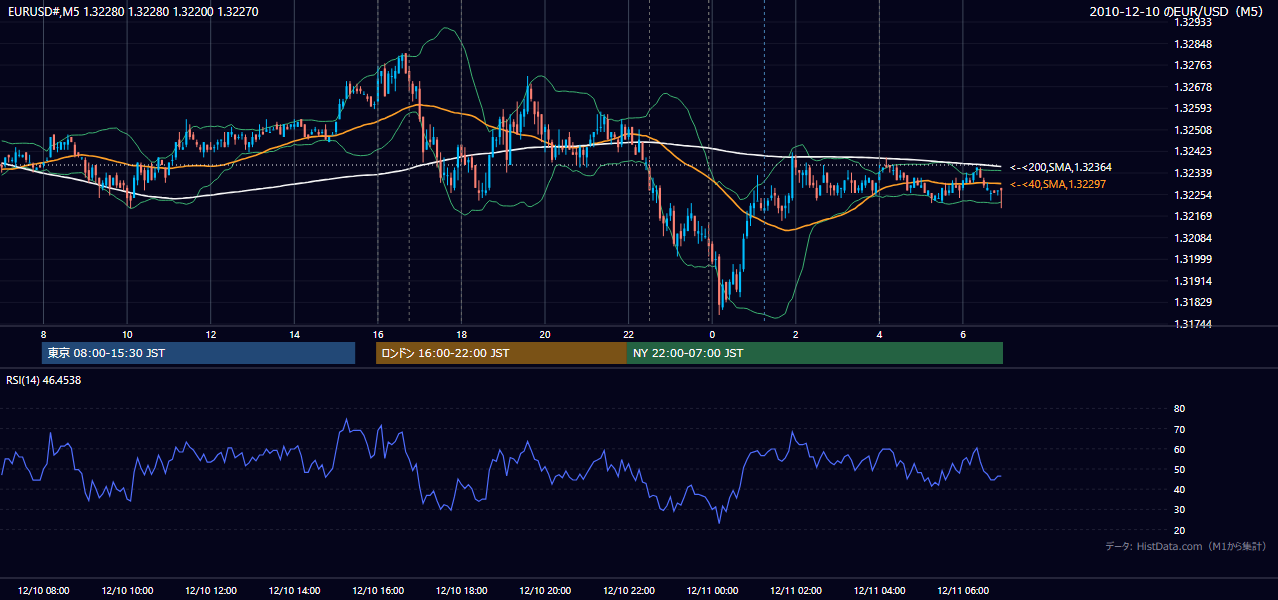Click price axis value 1.32084
The image size is (1278, 600).
click(1194, 238)
